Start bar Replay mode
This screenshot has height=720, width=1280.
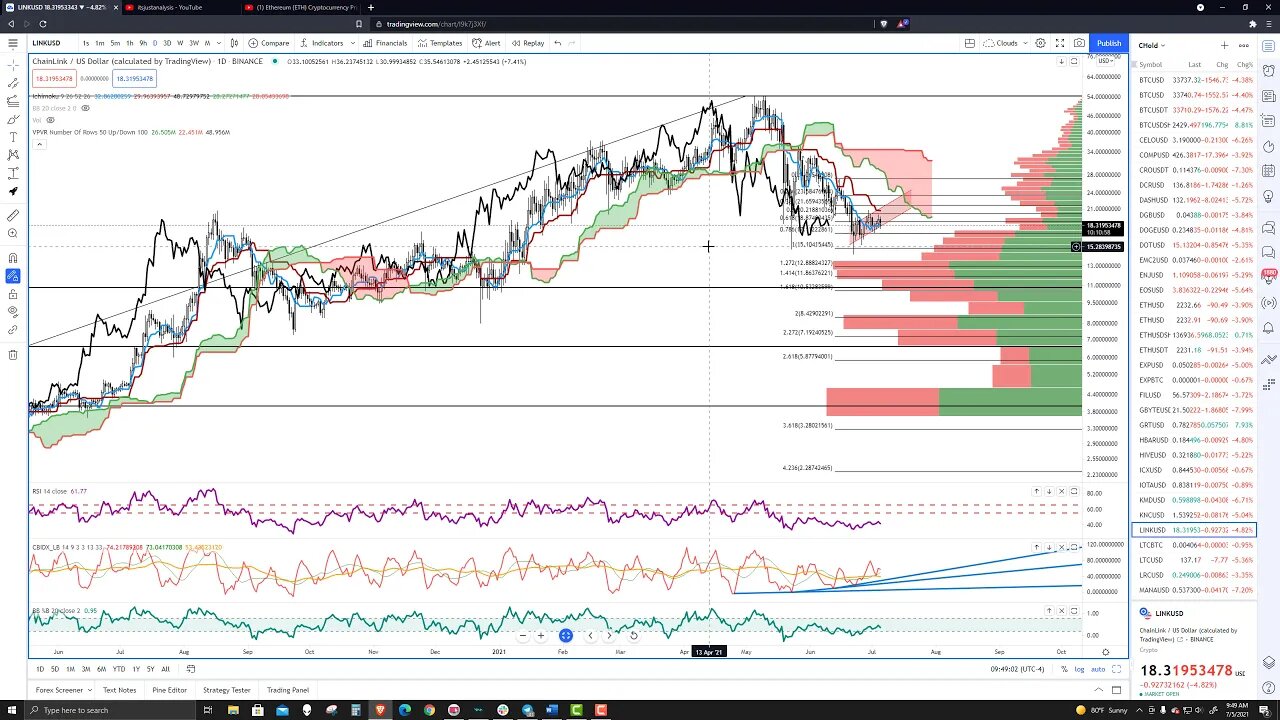527,43
